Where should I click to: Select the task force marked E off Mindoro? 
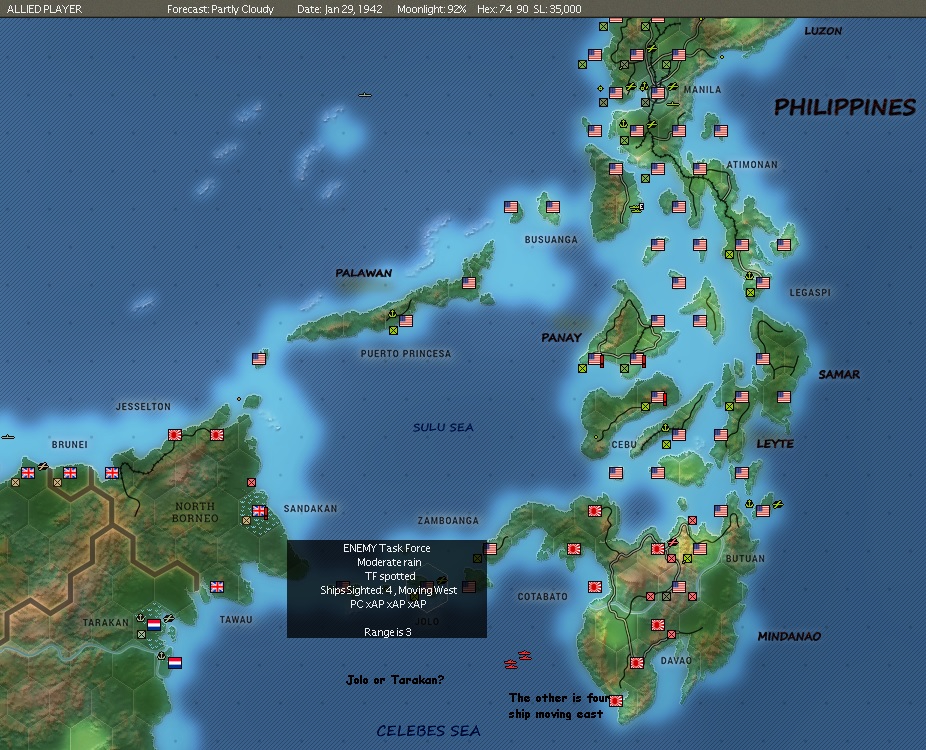pyautogui.click(x=637, y=207)
